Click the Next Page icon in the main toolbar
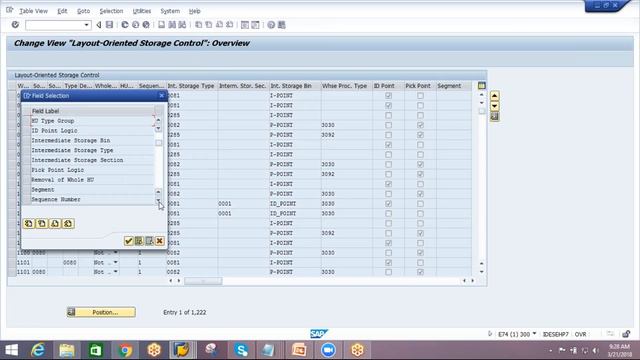This screenshot has height=360, width=640. coord(219,25)
